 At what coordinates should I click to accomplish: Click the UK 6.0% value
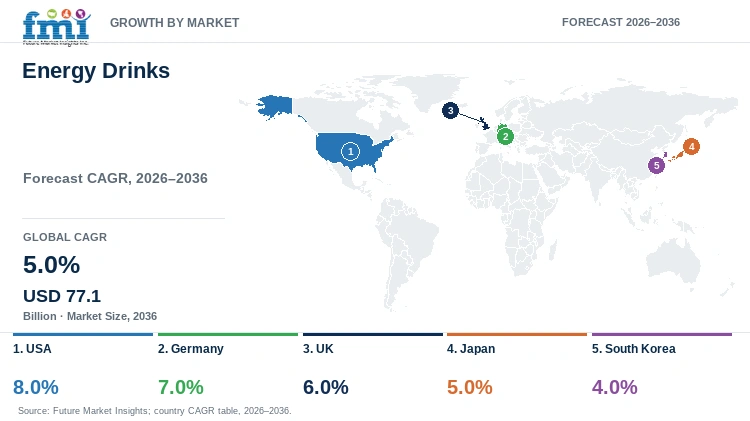pyautogui.click(x=326, y=387)
